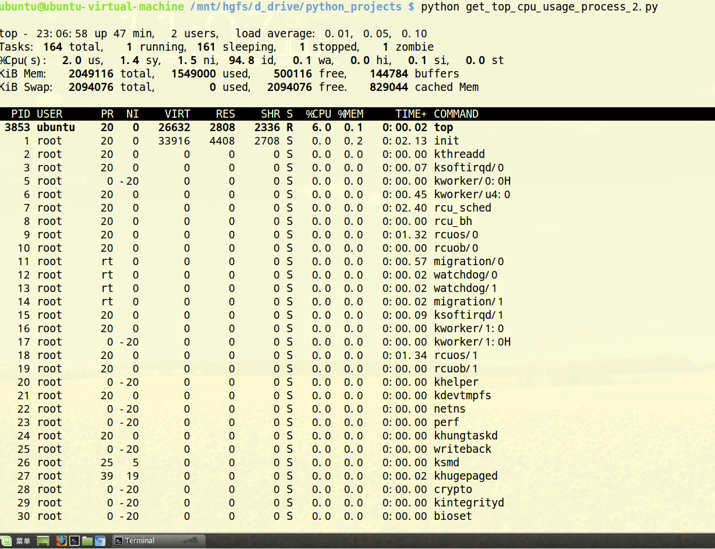
Task: Click the rcu_sched process entry
Action: pyautogui.click(x=462, y=208)
